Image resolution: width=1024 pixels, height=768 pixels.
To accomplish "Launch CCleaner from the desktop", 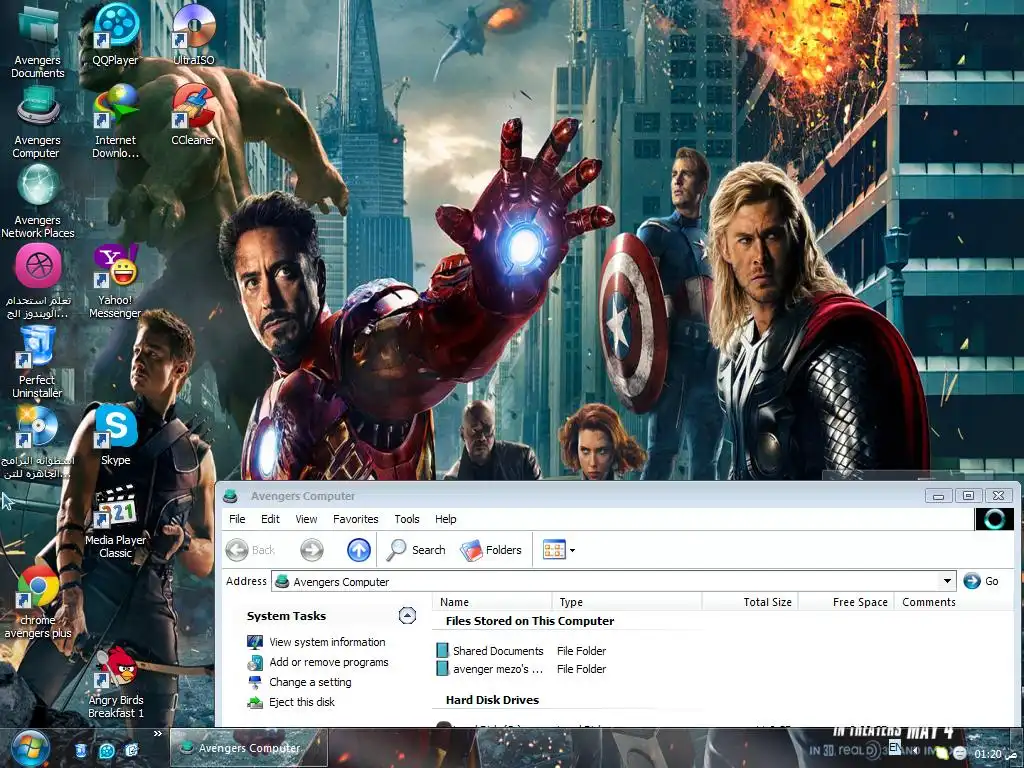I will 193,115.
